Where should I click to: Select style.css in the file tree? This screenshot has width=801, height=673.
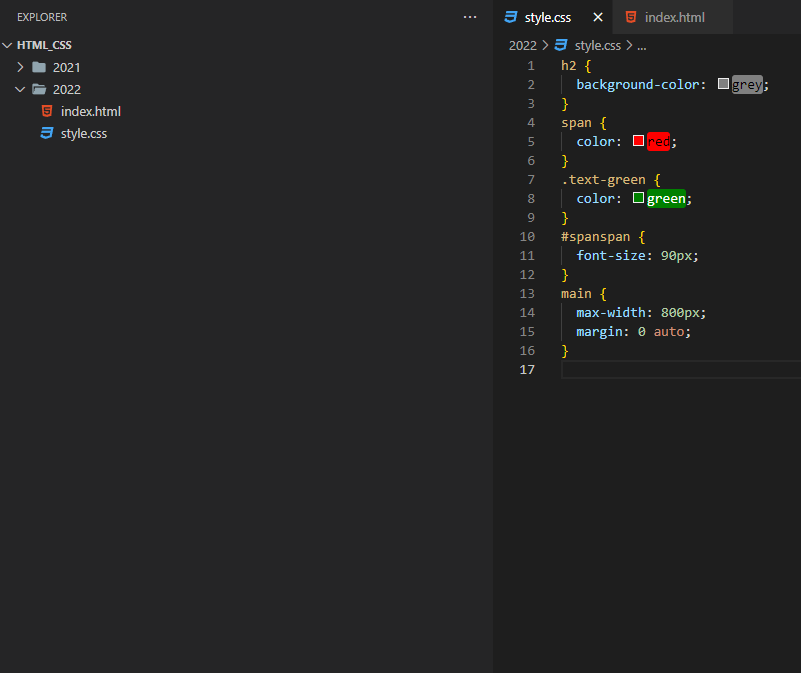pyautogui.click(x=83, y=133)
